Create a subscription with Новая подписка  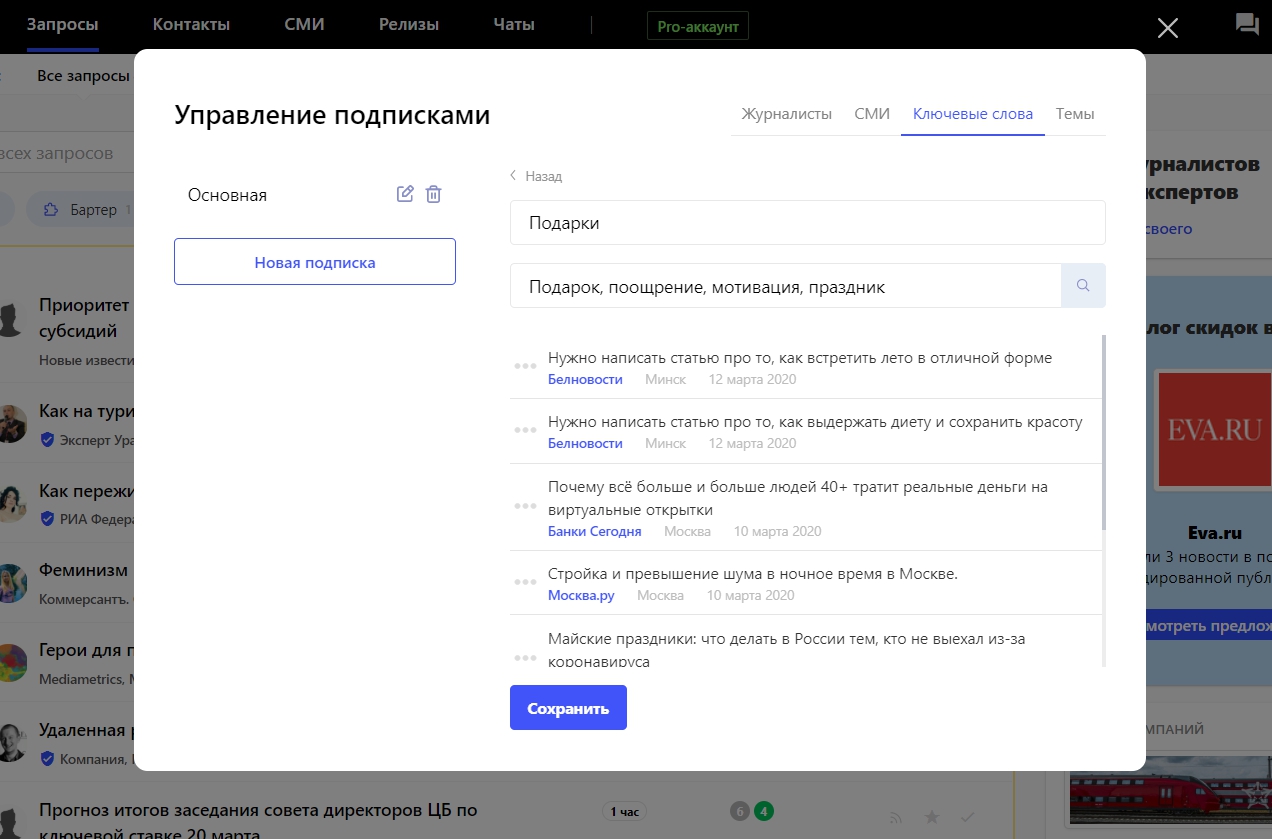[315, 262]
